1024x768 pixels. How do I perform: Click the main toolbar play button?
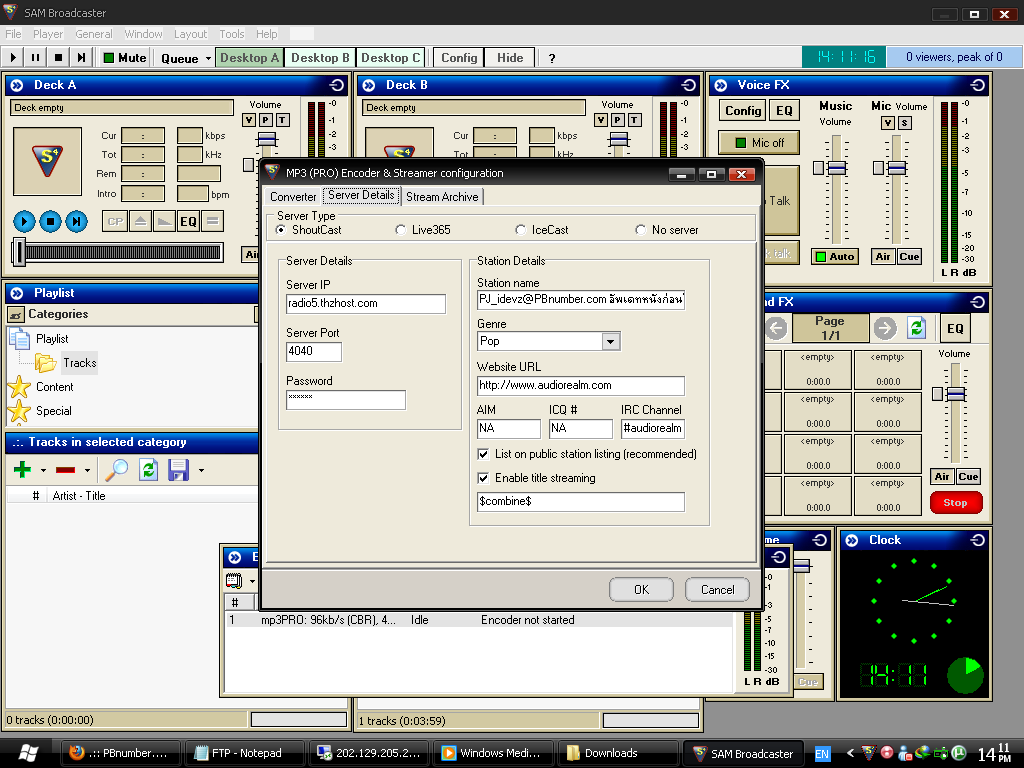point(14,58)
